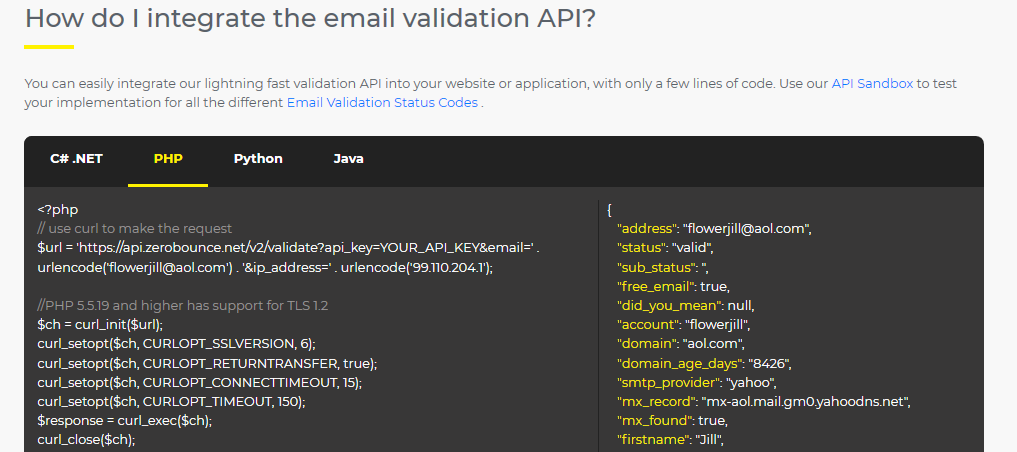Show the Java code example tab
1017x452 pixels.
(x=348, y=159)
